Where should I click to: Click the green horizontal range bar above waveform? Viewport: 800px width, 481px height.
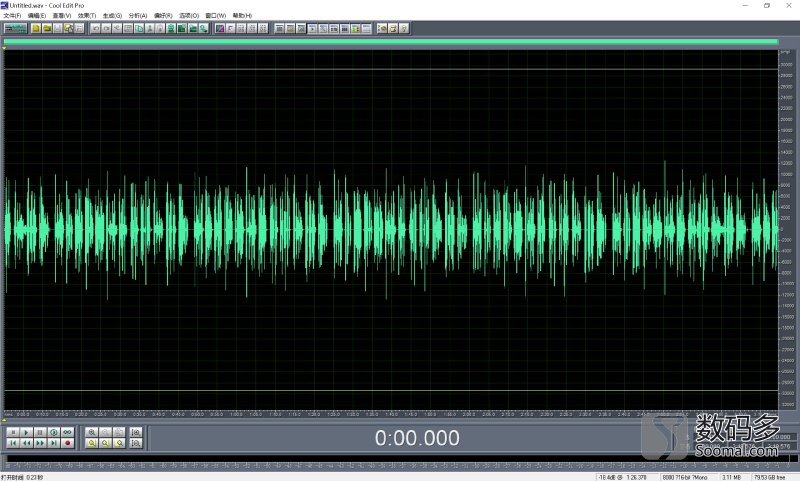(390, 42)
